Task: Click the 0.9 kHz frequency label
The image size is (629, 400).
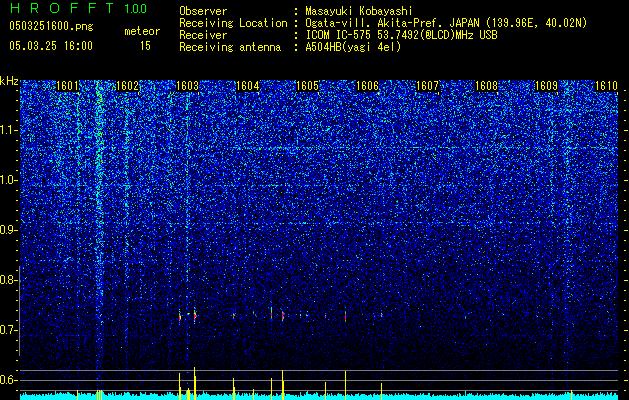Action: [x=9, y=230]
